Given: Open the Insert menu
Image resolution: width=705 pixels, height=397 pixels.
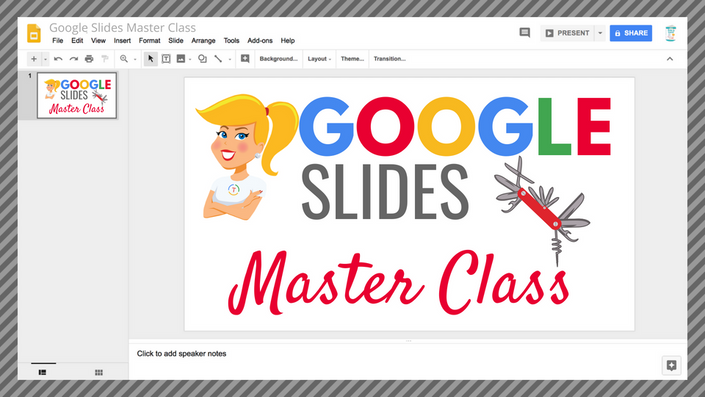Looking at the screenshot, I should pos(122,40).
